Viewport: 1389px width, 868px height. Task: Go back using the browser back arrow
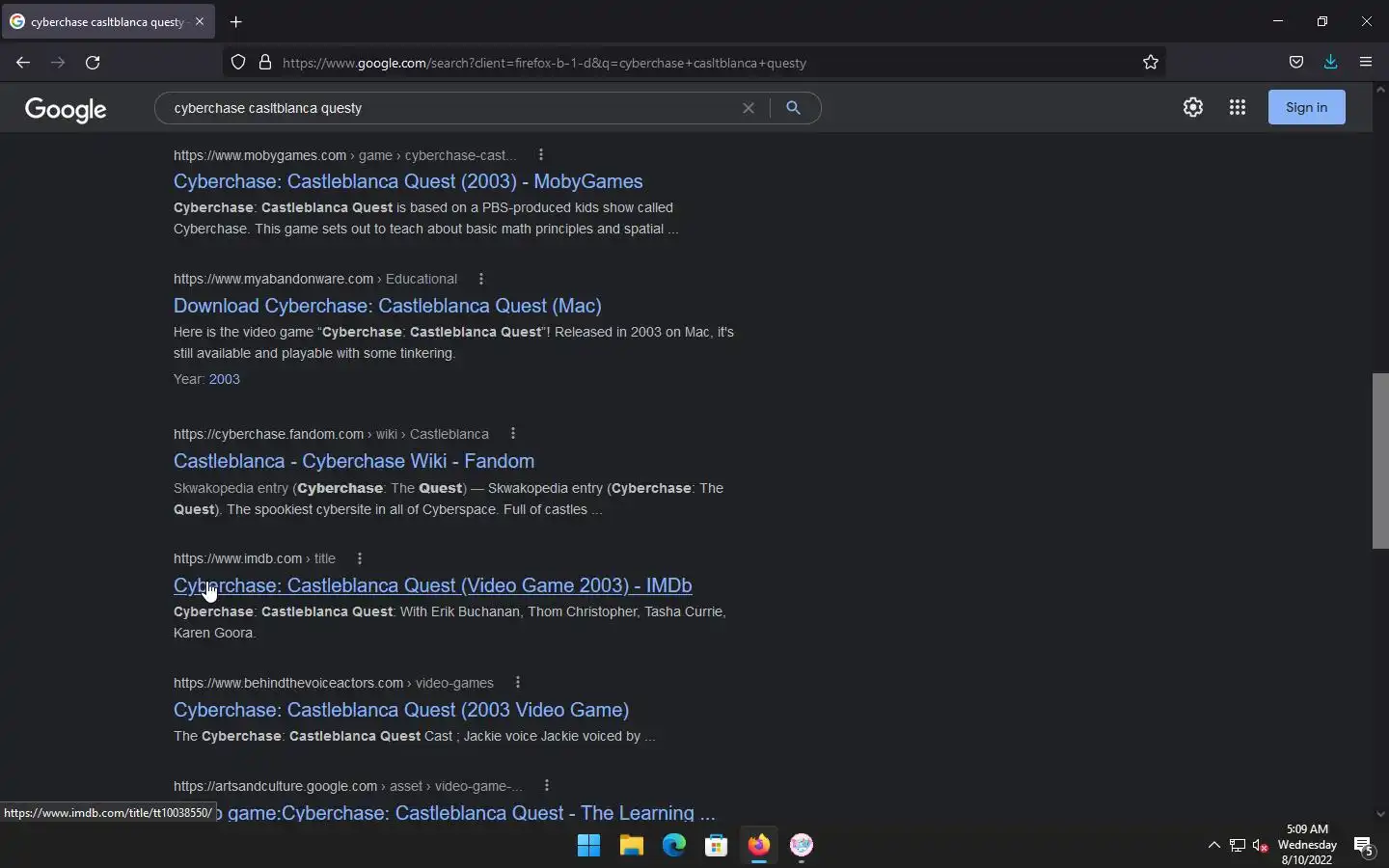point(23,63)
